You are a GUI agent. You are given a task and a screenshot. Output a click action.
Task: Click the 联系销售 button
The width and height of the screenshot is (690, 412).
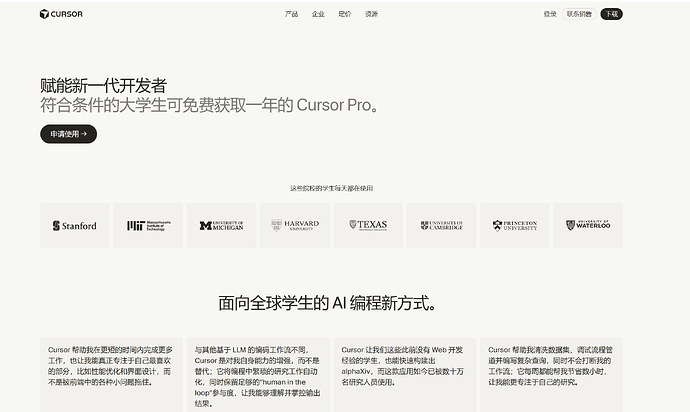point(579,14)
